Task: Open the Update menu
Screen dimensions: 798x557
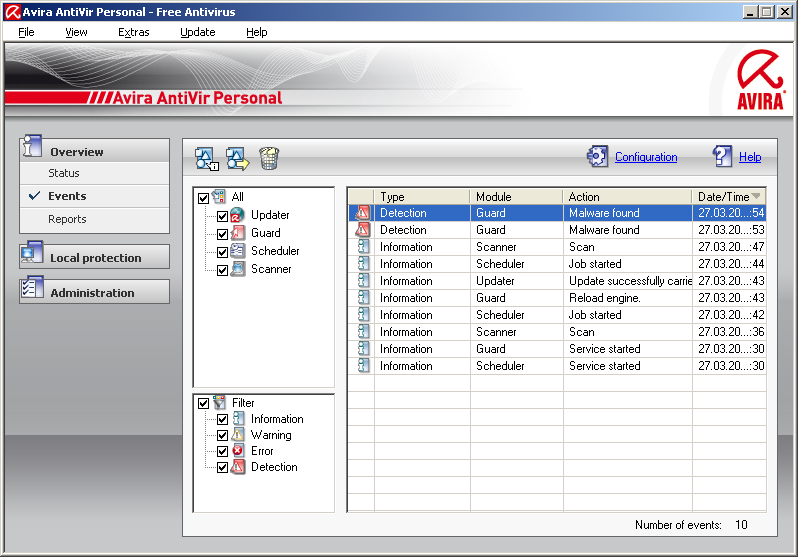Action: (197, 32)
